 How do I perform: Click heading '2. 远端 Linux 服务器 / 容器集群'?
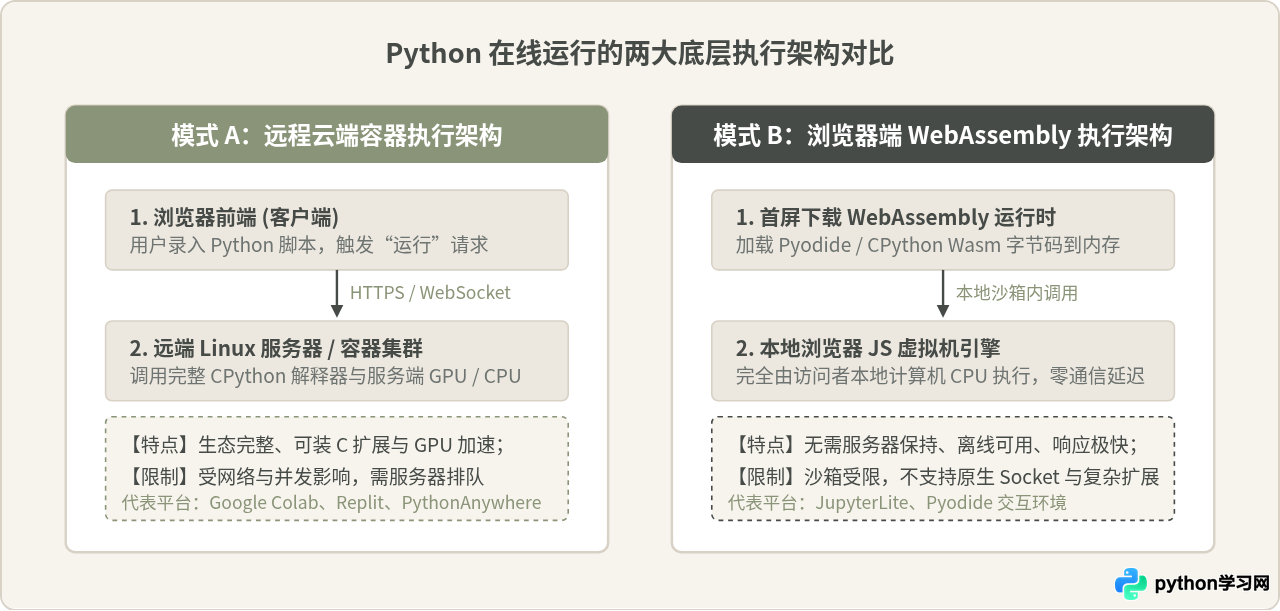(277, 348)
